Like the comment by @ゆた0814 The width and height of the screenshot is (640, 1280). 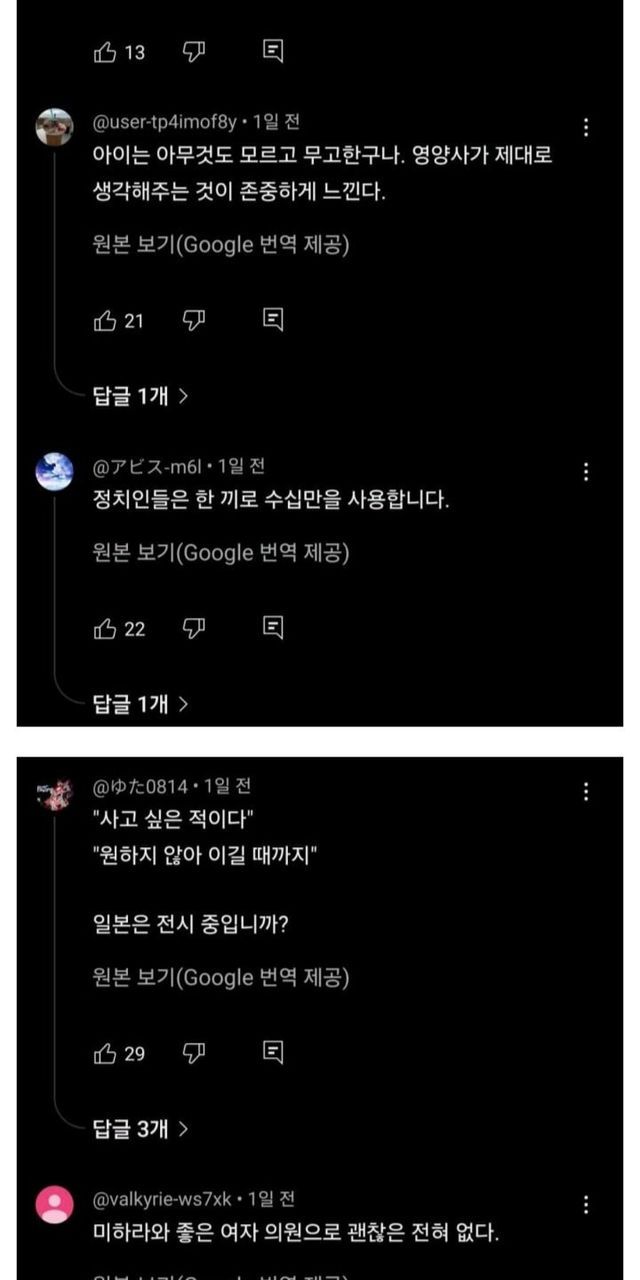105,1052
